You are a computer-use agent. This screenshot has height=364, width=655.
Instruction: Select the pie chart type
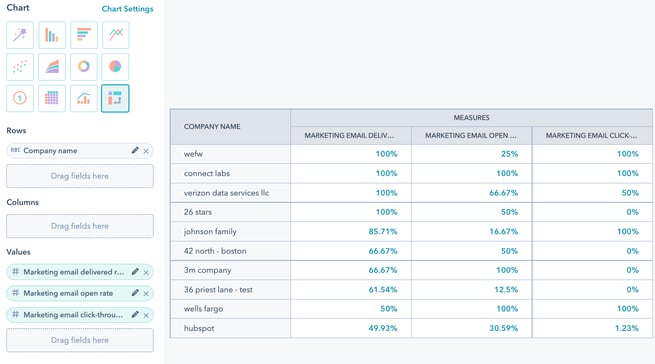point(115,67)
